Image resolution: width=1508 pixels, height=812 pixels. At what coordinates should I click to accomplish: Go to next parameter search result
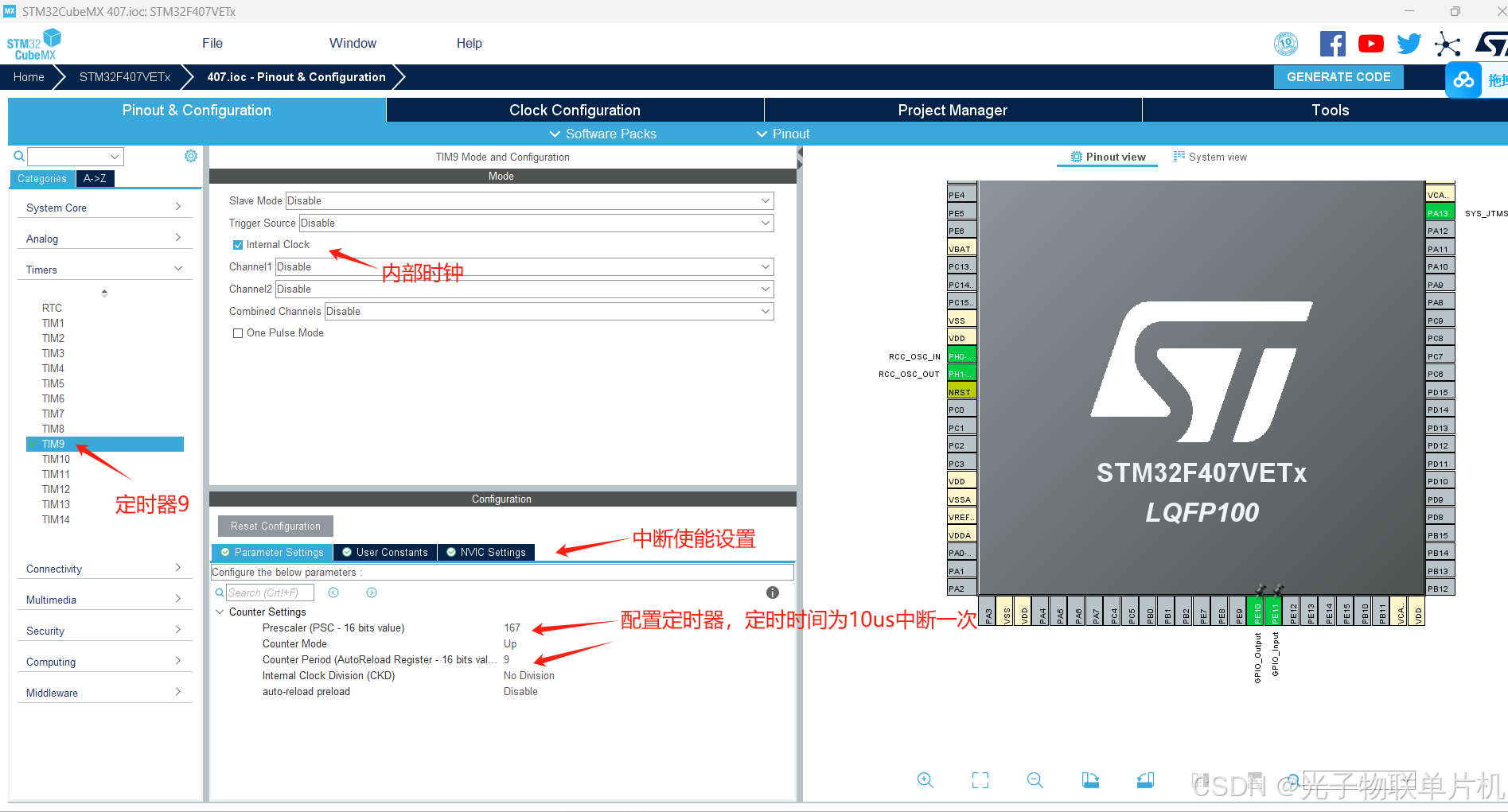point(372,592)
